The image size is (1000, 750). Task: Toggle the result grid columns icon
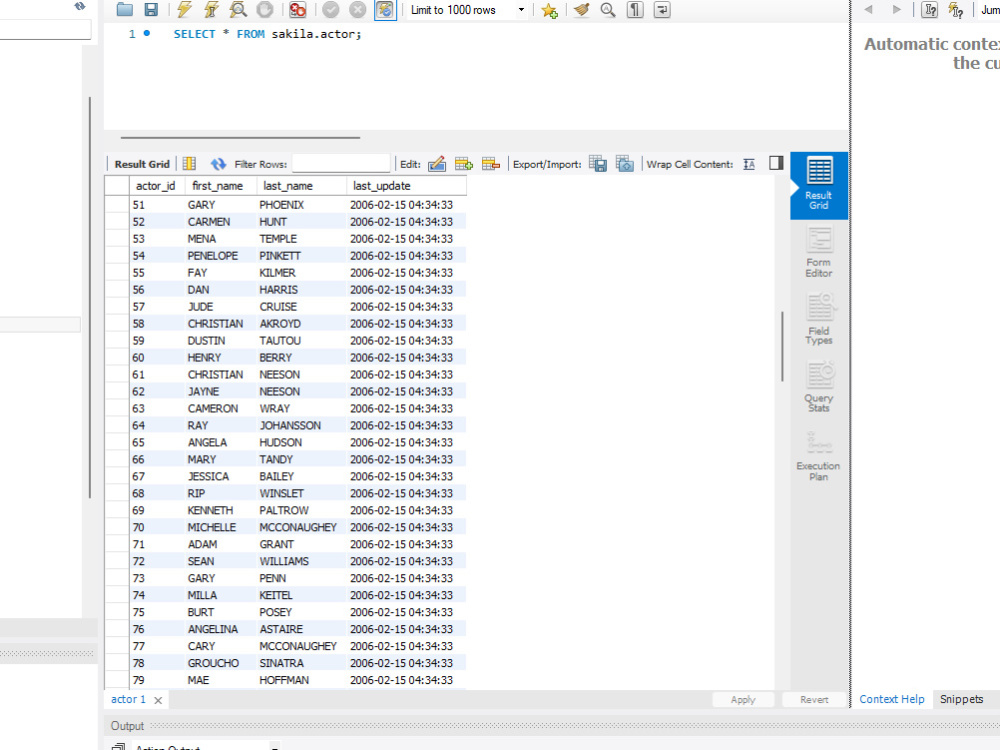click(x=189, y=164)
